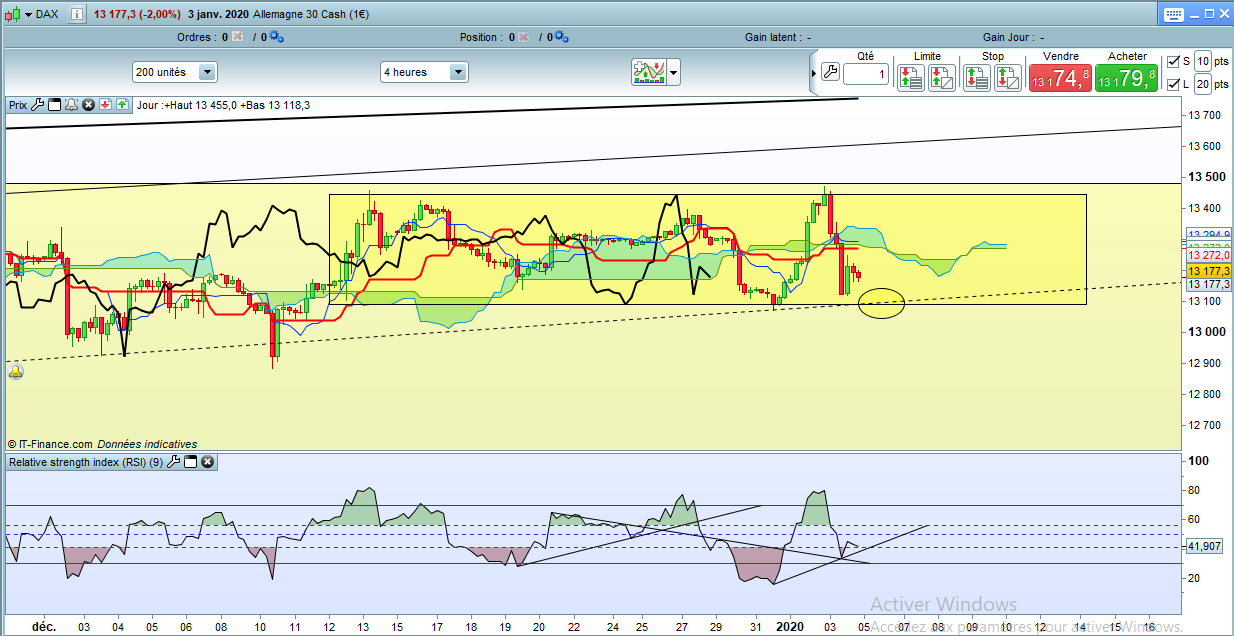Click Prix panel alert bell icon
This screenshot has width=1234, height=636.
71,103
